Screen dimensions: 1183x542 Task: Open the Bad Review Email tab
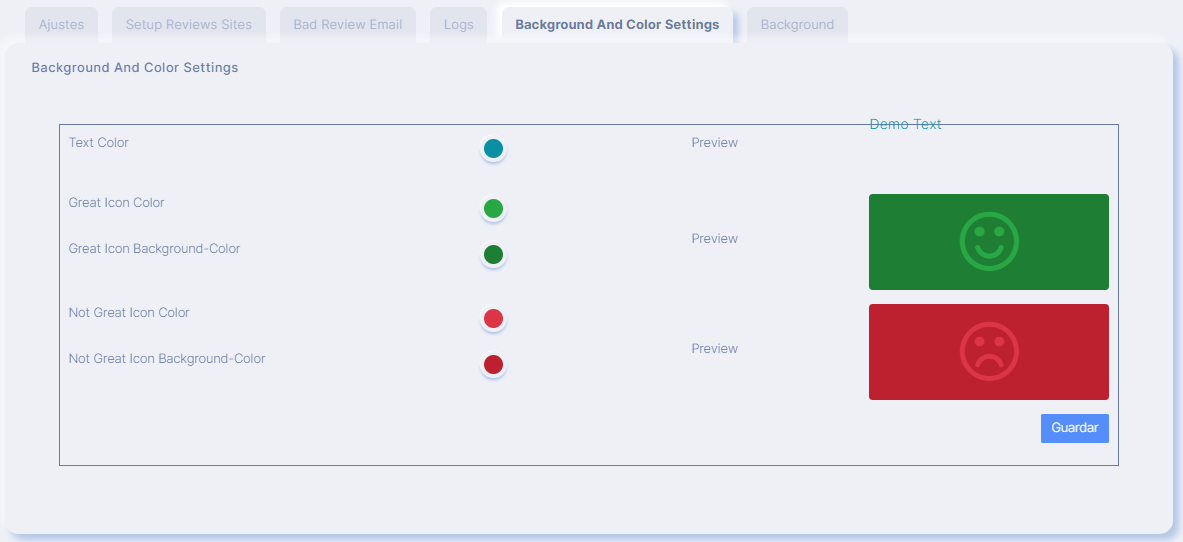tap(348, 24)
